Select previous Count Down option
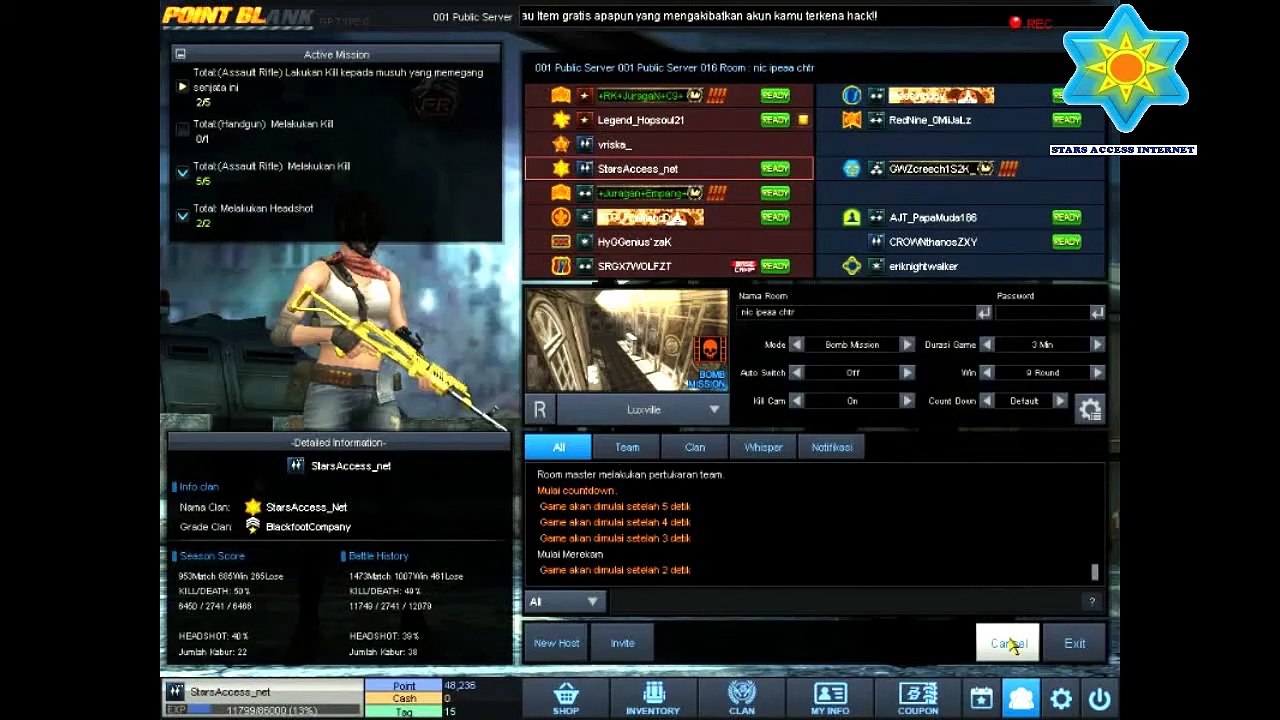The width and height of the screenshot is (1280, 720). (987, 400)
